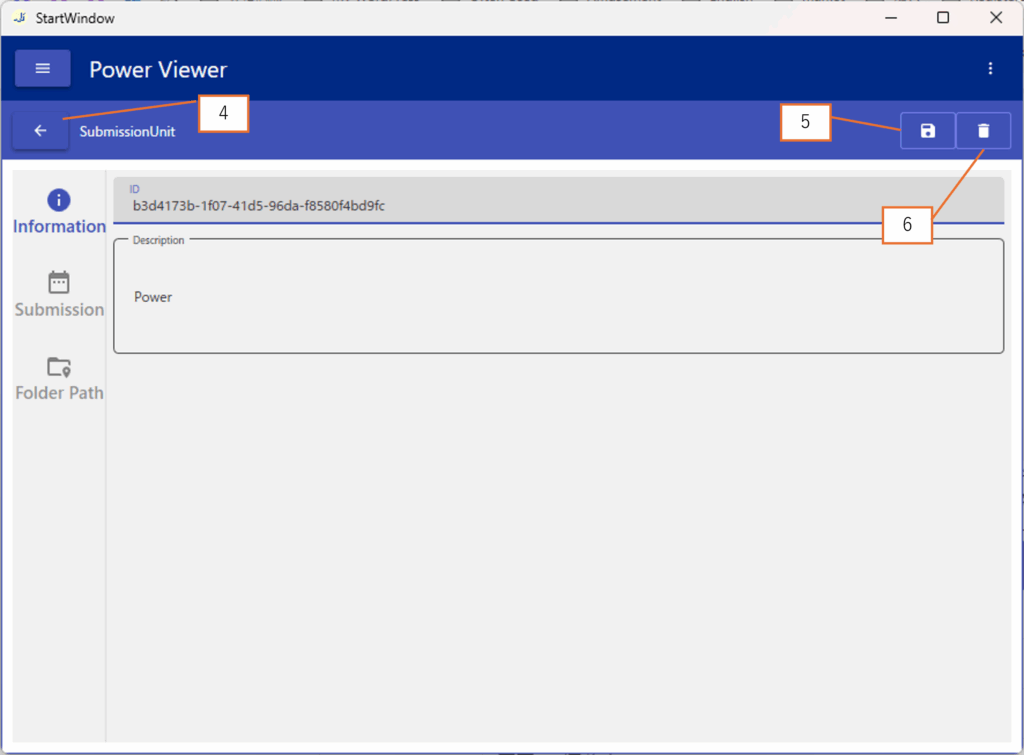Close the StartWindow window
The height and width of the screenshot is (755, 1024).
pyautogui.click(x=995, y=18)
